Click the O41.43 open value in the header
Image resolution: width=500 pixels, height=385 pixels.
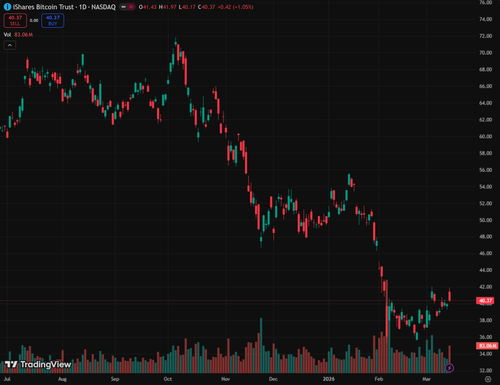[x=148, y=7]
